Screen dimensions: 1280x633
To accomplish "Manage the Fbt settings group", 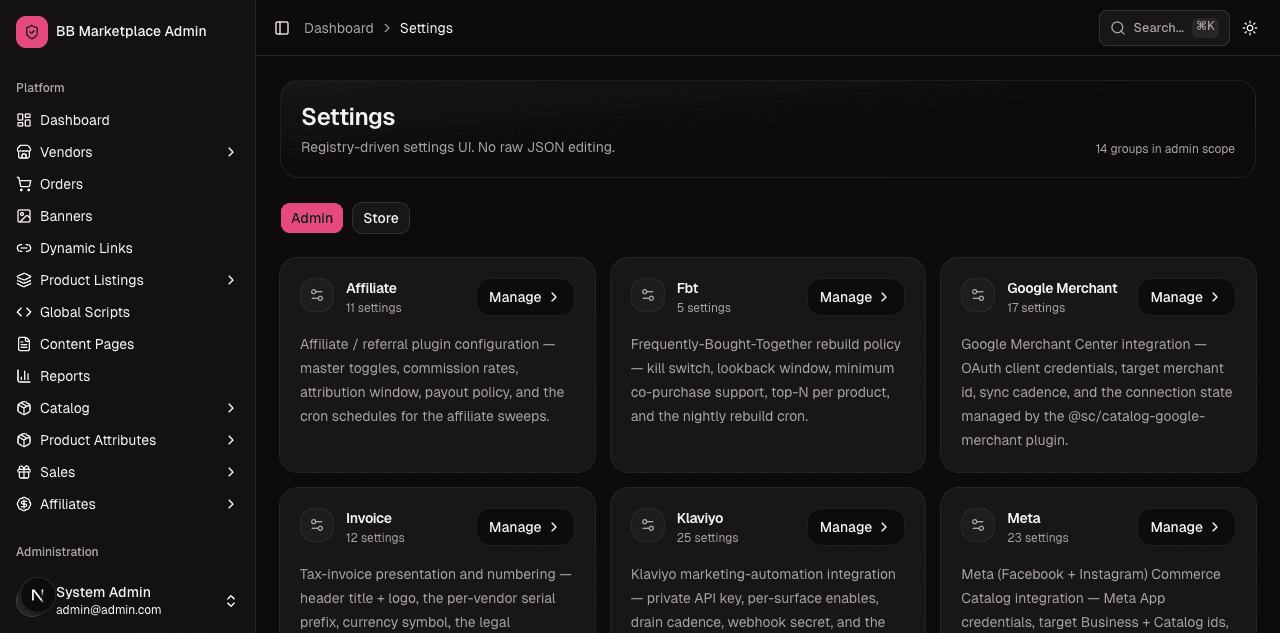I will click(x=856, y=297).
